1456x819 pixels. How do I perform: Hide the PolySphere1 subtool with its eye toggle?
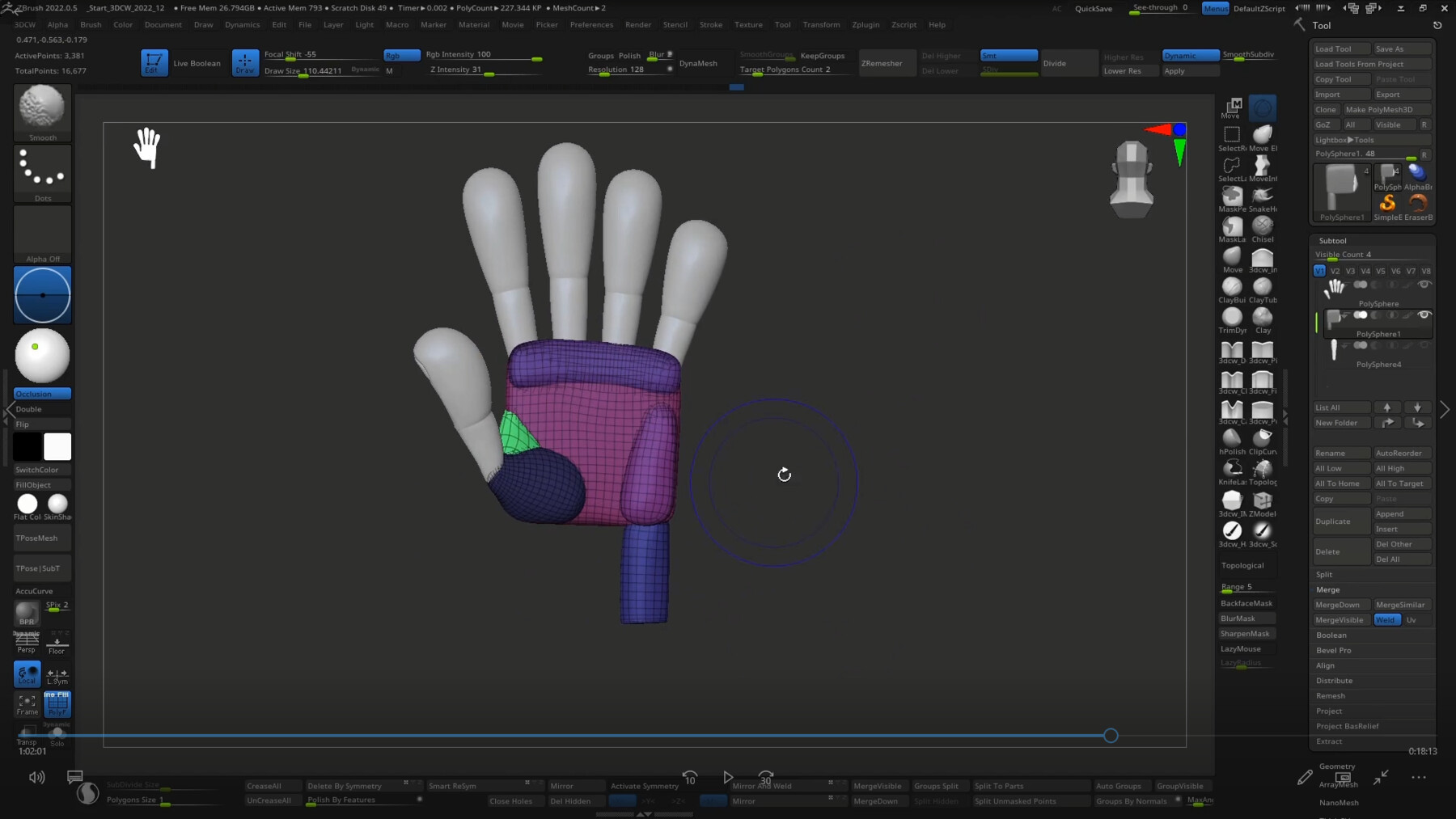click(x=1424, y=315)
